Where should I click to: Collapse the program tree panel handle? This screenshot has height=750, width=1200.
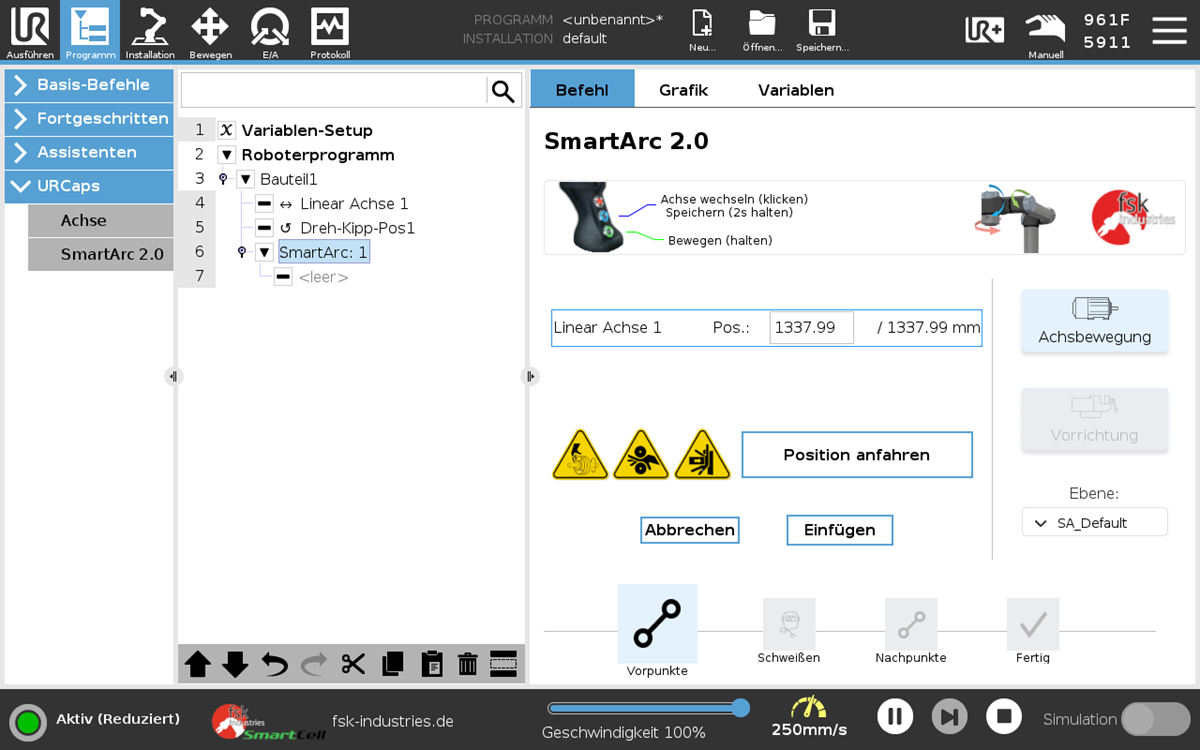coord(530,376)
